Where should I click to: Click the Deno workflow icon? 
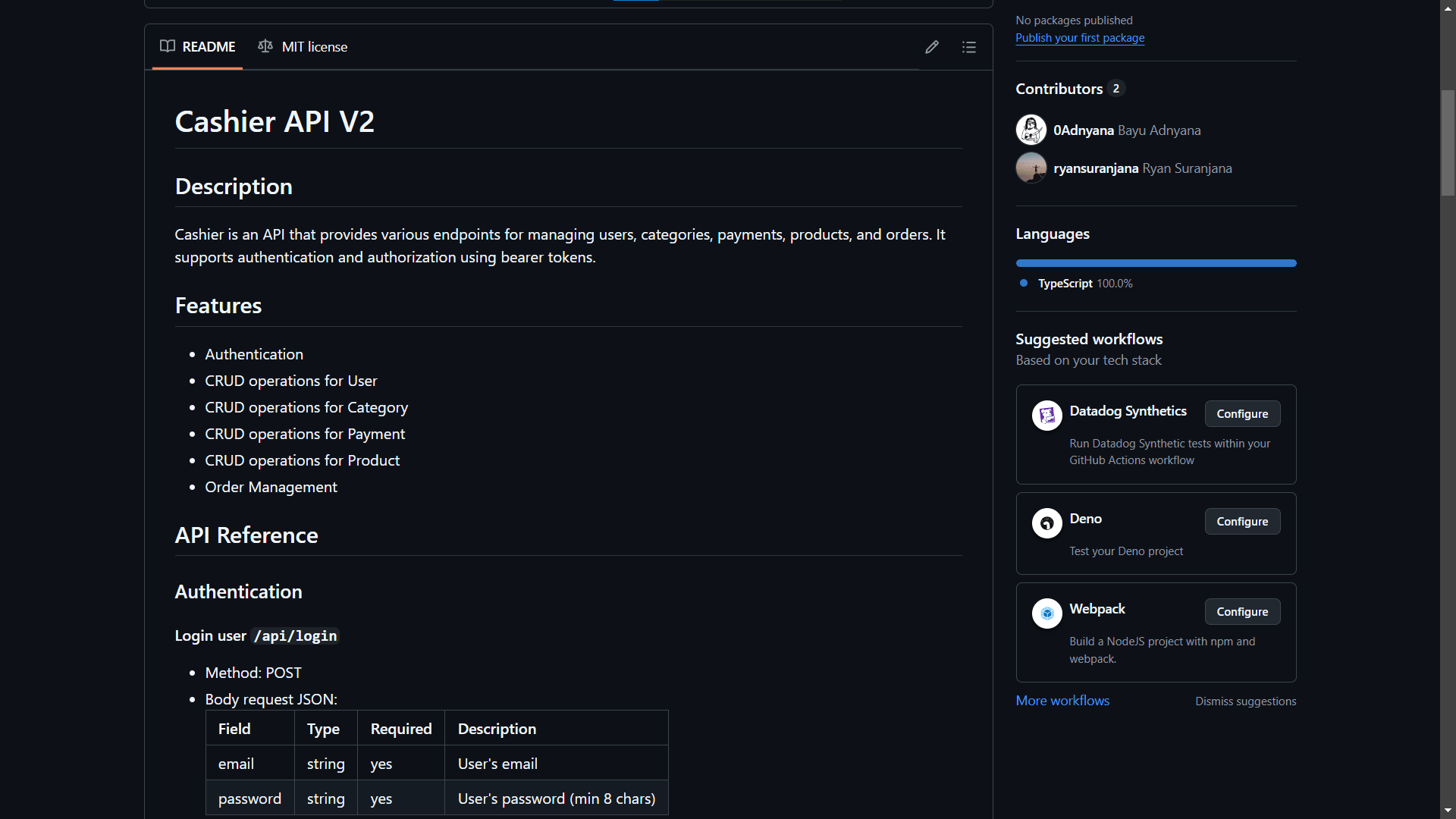pos(1046,523)
